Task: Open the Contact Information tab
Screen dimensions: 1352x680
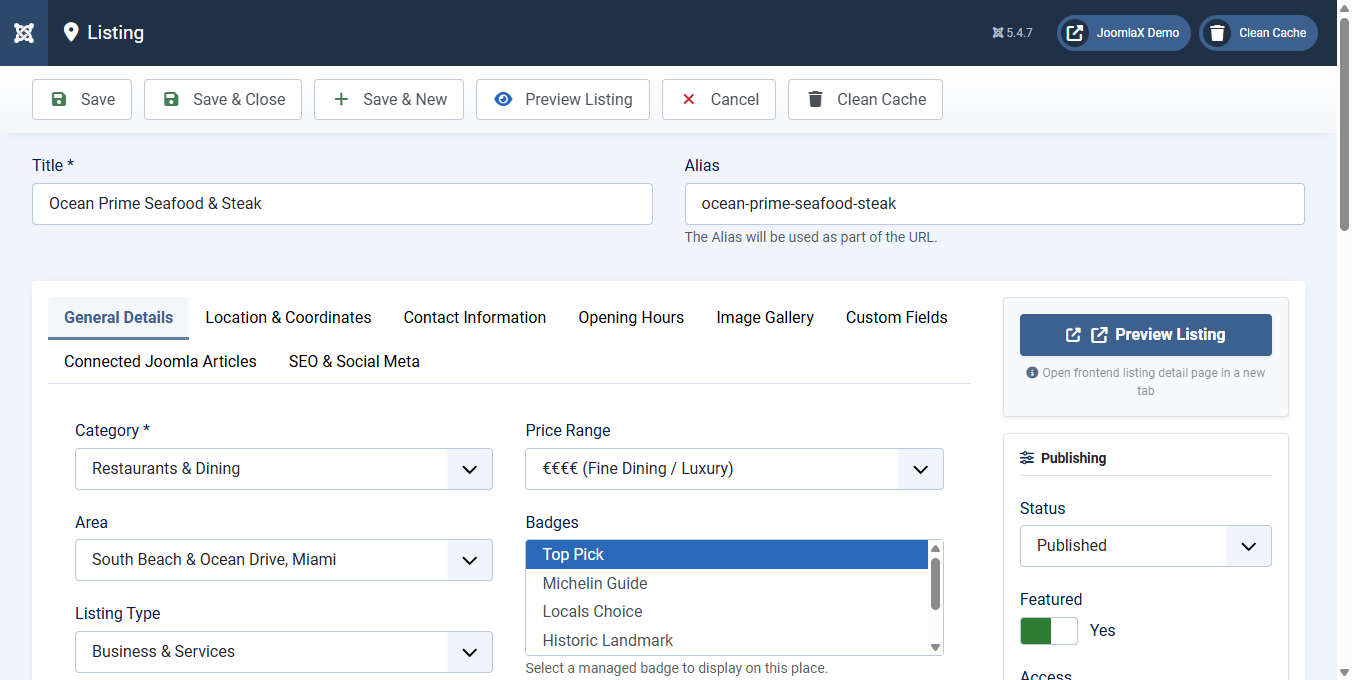Action: click(x=475, y=318)
